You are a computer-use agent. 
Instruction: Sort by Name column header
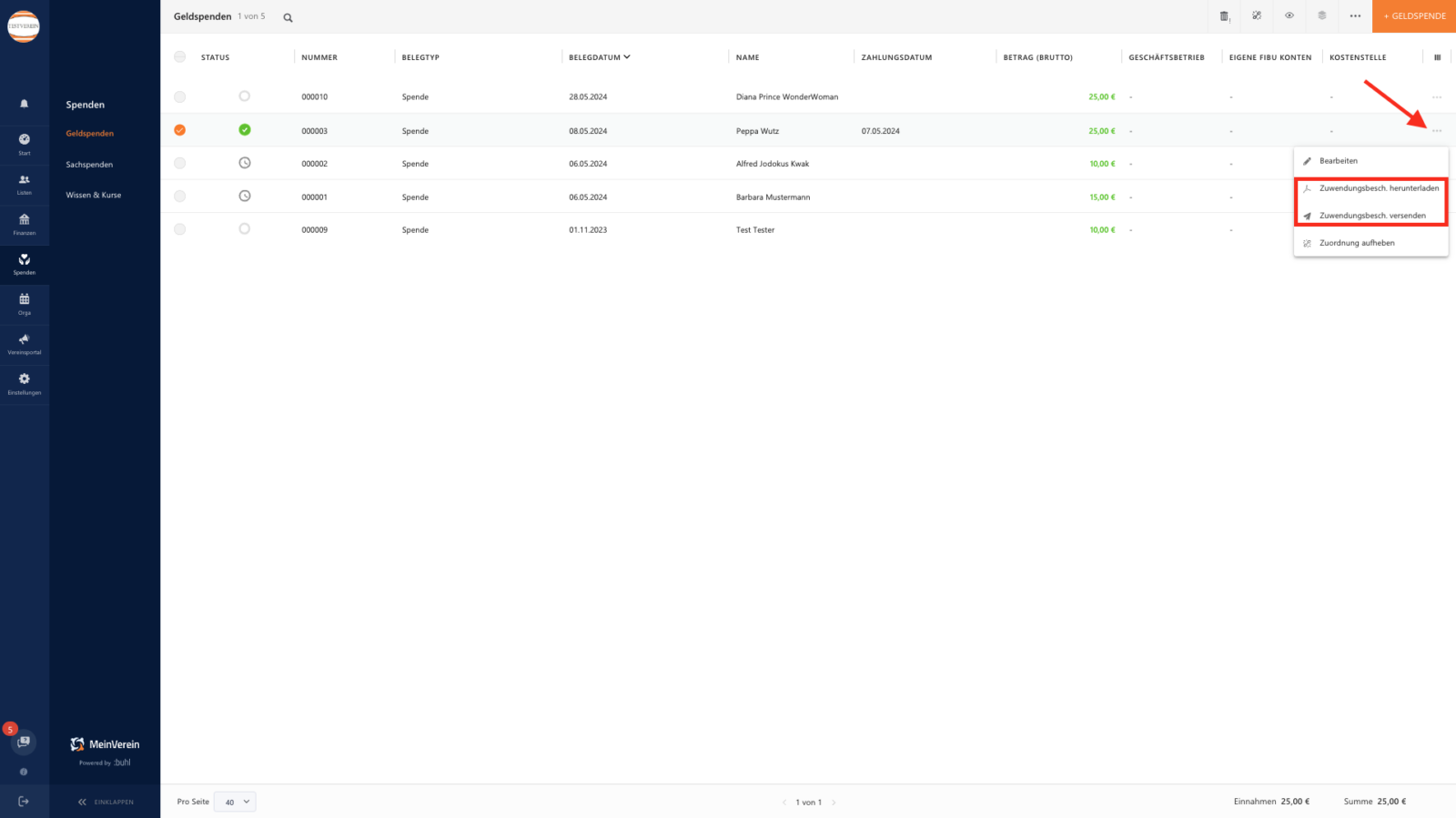(747, 57)
